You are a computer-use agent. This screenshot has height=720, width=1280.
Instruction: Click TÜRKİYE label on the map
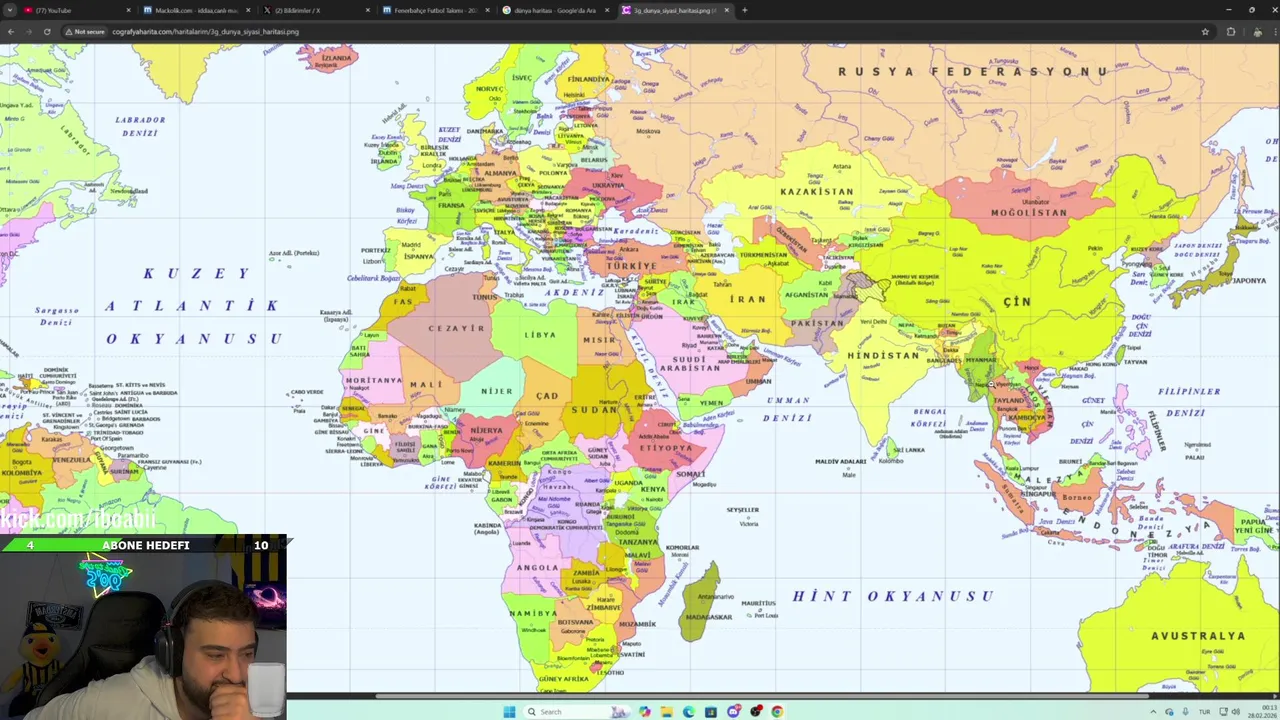point(633,266)
